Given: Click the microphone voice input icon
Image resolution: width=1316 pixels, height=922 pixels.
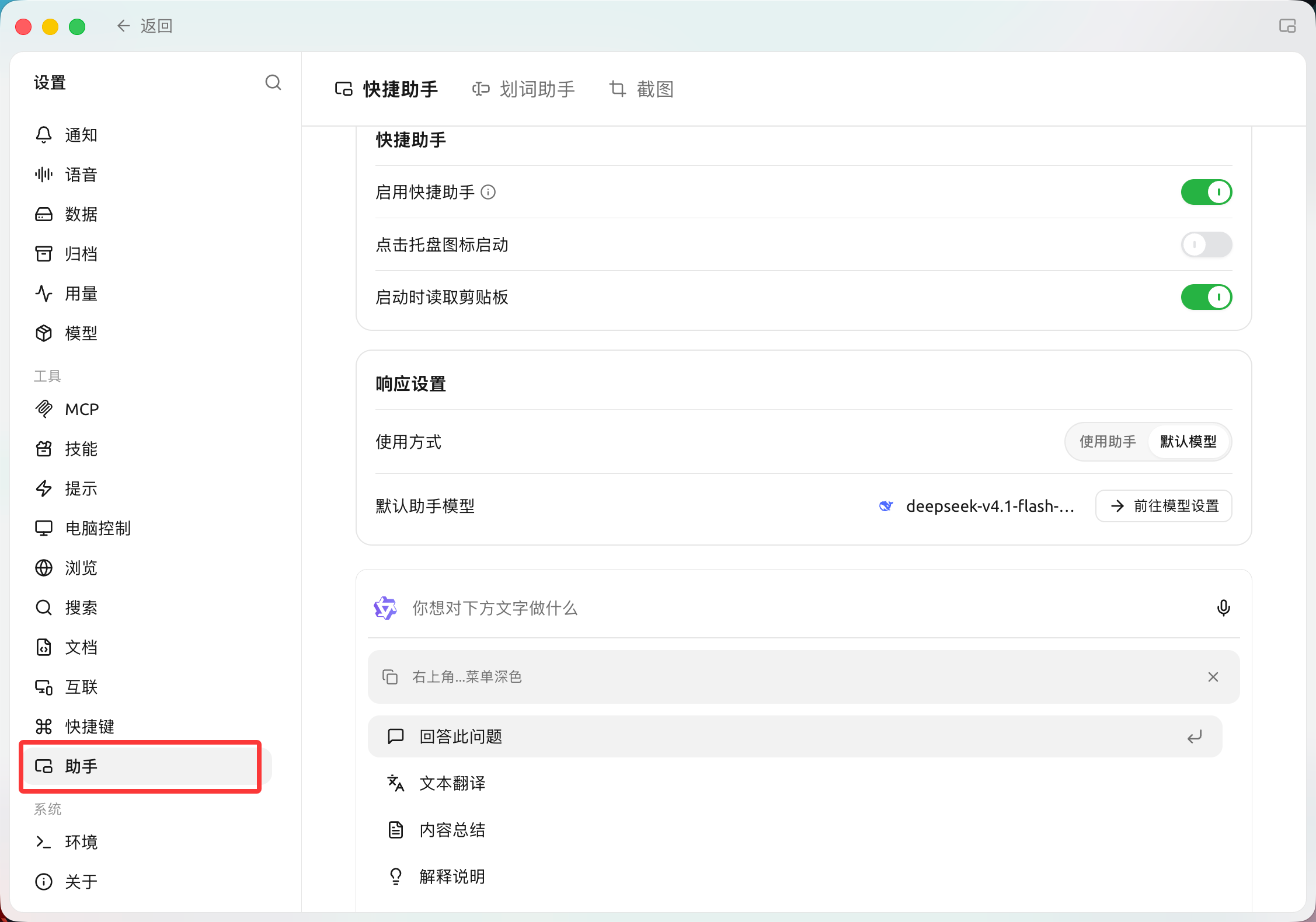Looking at the screenshot, I should click(x=1223, y=608).
